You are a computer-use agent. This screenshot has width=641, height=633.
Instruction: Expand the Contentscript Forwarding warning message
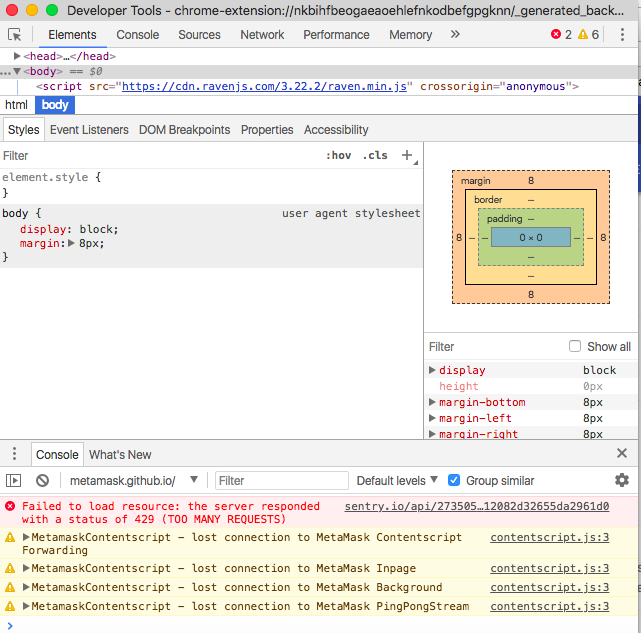26,537
